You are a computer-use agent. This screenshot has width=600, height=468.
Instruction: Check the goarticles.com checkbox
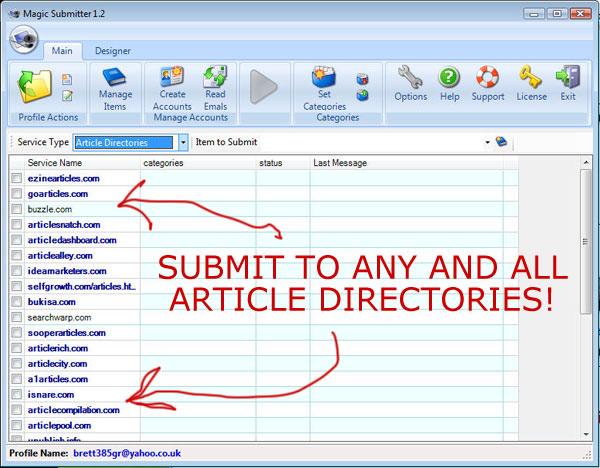[x=16, y=194]
